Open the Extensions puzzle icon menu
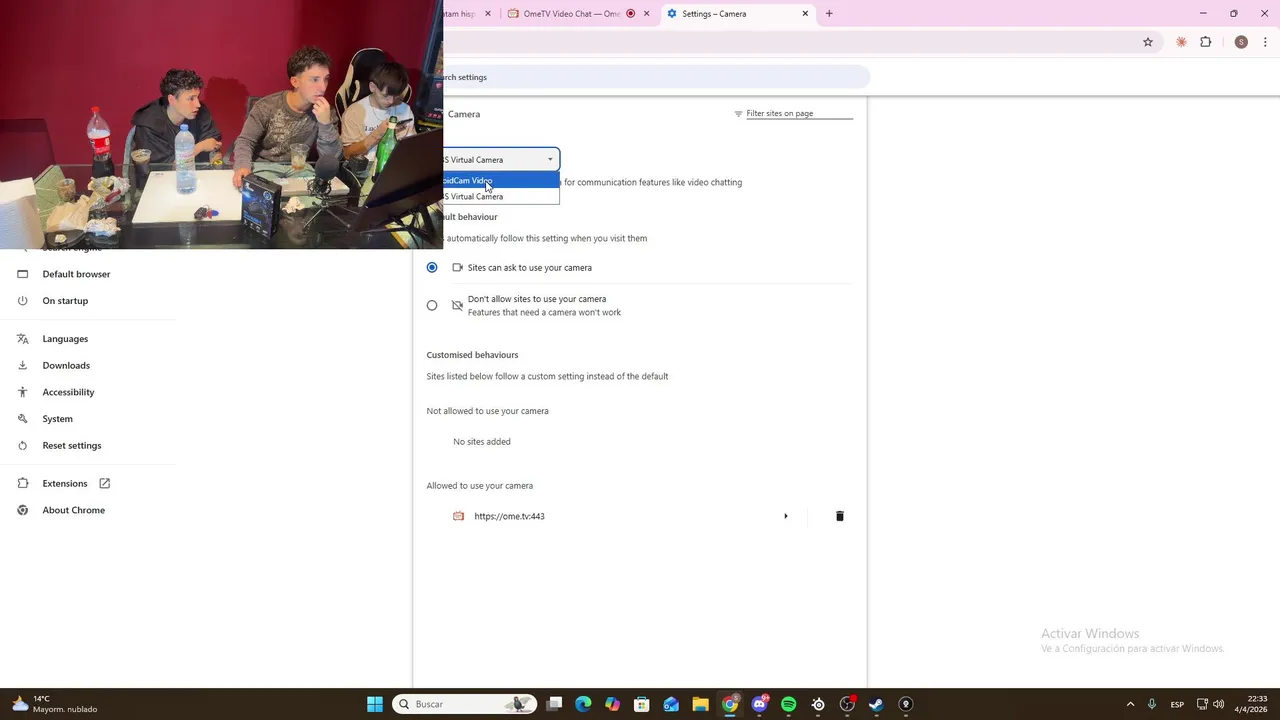This screenshot has height=720, width=1280. [1205, 42]
